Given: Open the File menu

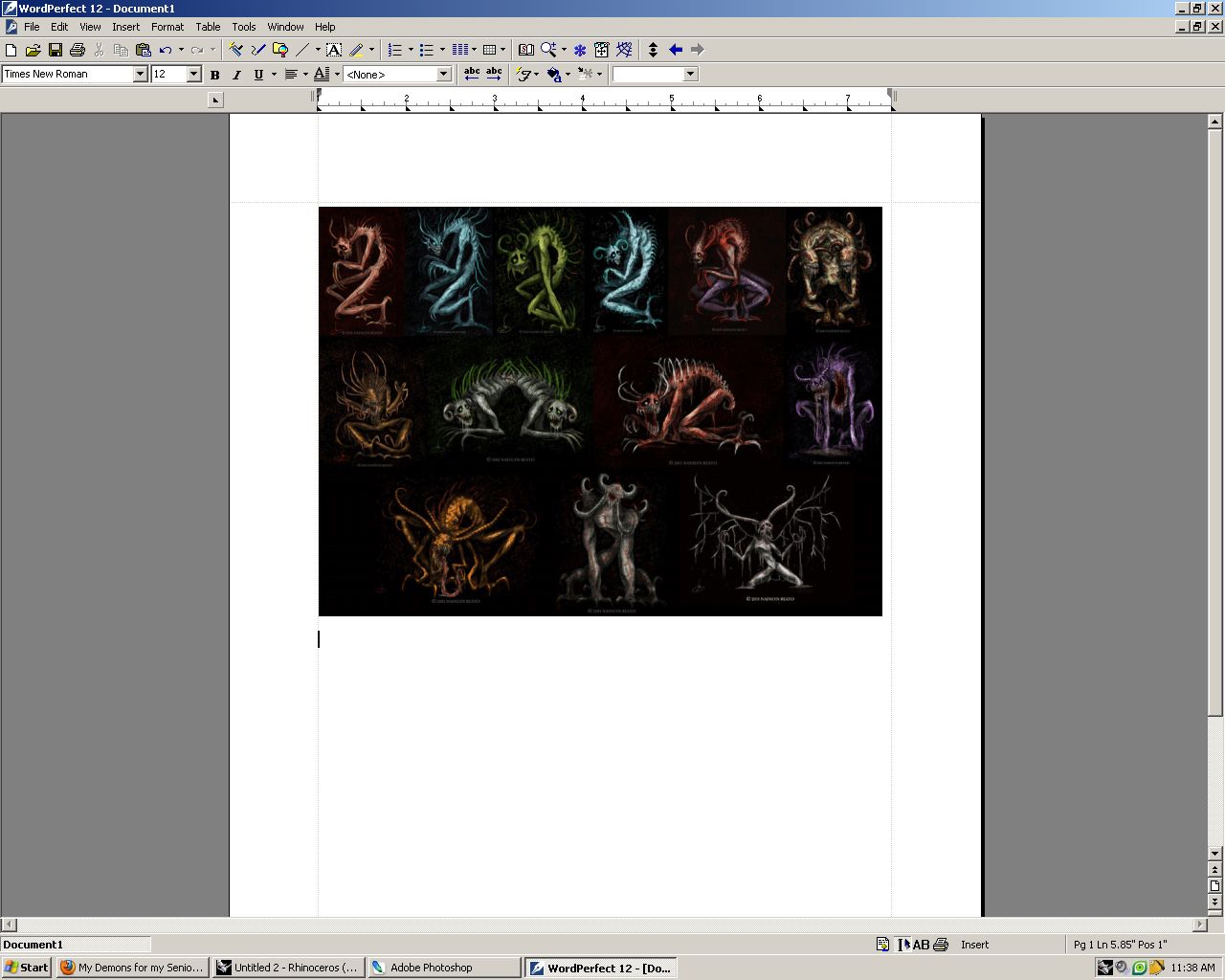Looking at the screenshot, I should (x=32, y=27).
